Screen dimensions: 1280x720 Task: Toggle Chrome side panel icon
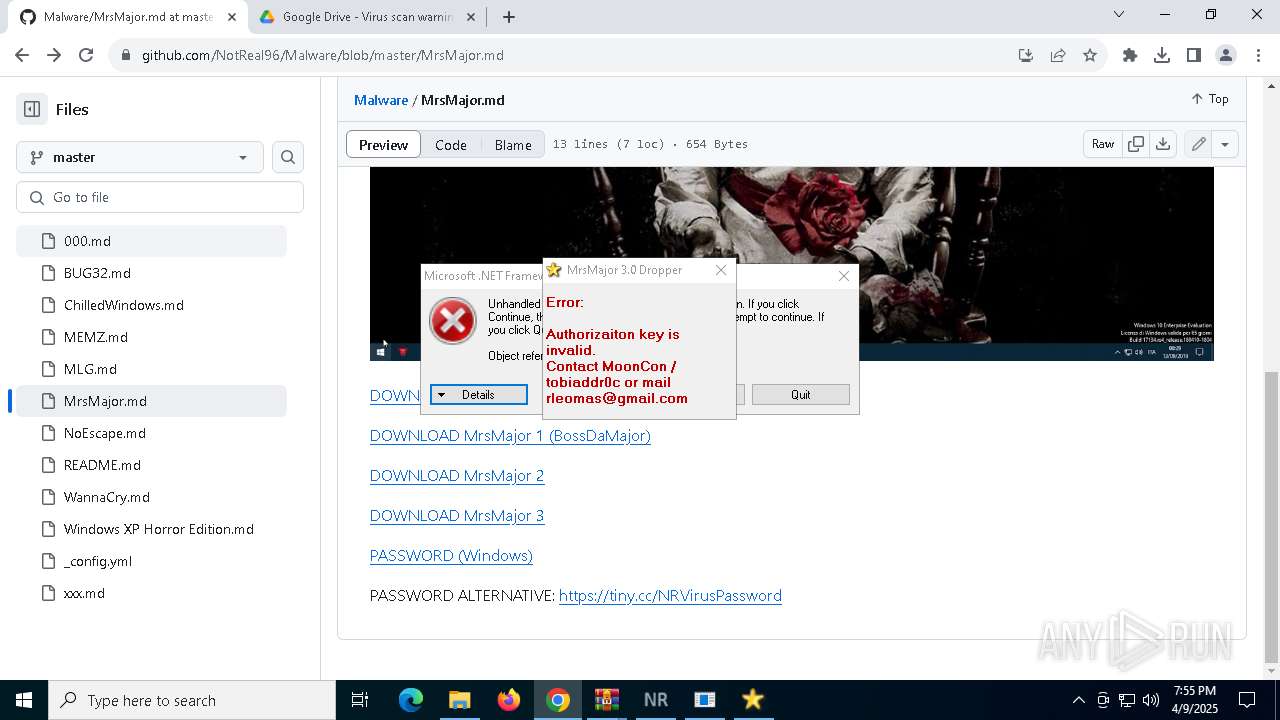pyautogui.click(x=1194, y=55)
